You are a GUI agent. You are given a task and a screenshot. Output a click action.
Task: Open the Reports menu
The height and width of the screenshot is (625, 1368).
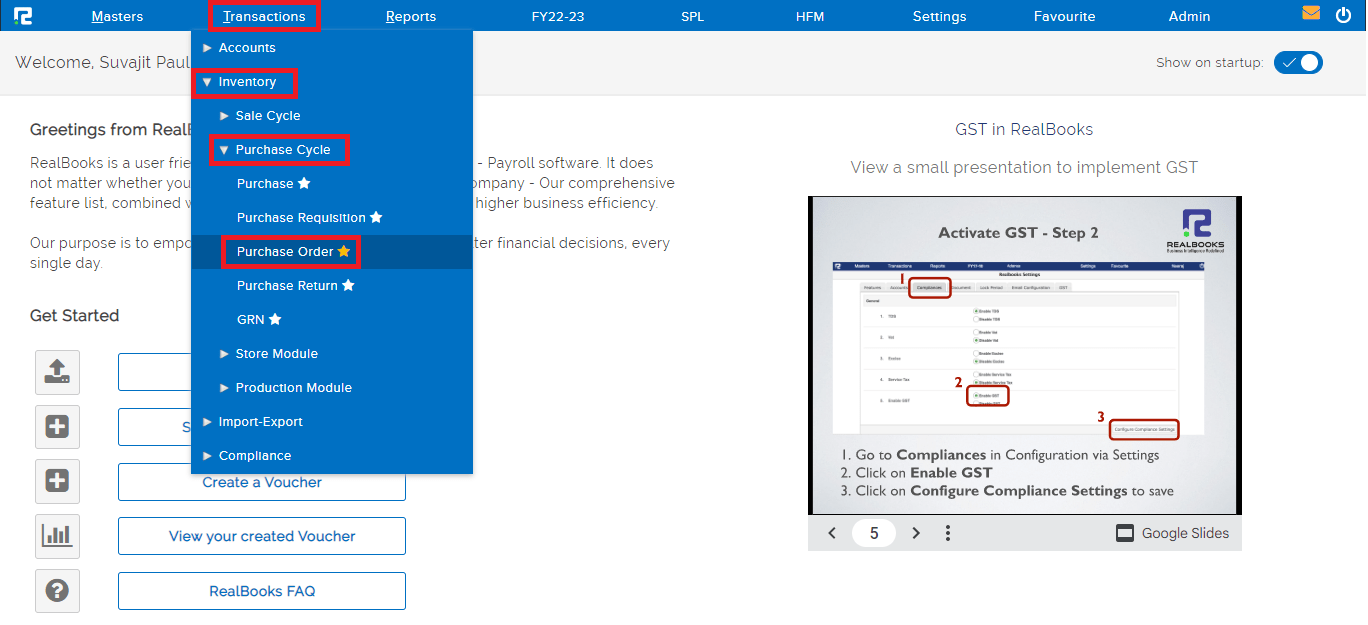tap(411, 15)
